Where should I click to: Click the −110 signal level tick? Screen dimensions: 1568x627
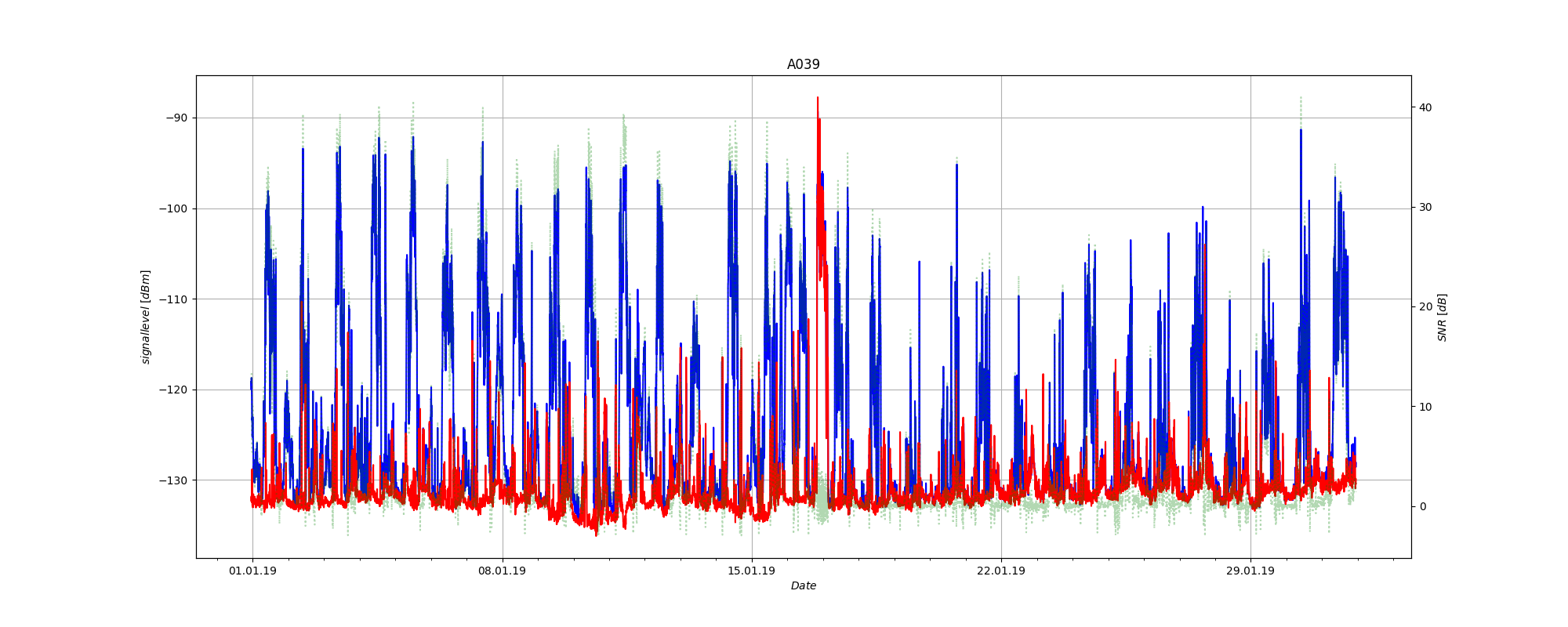click(x=174, y=299)
